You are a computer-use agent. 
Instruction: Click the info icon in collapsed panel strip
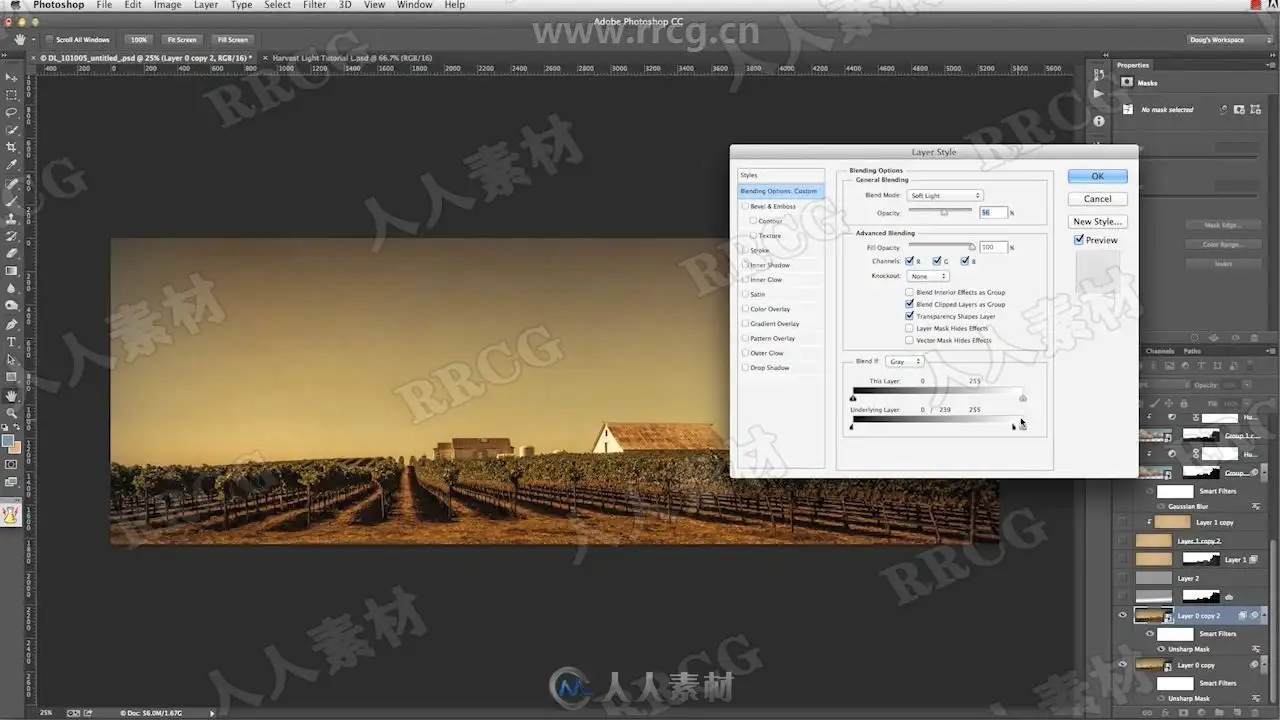[x=1099, y=121]
